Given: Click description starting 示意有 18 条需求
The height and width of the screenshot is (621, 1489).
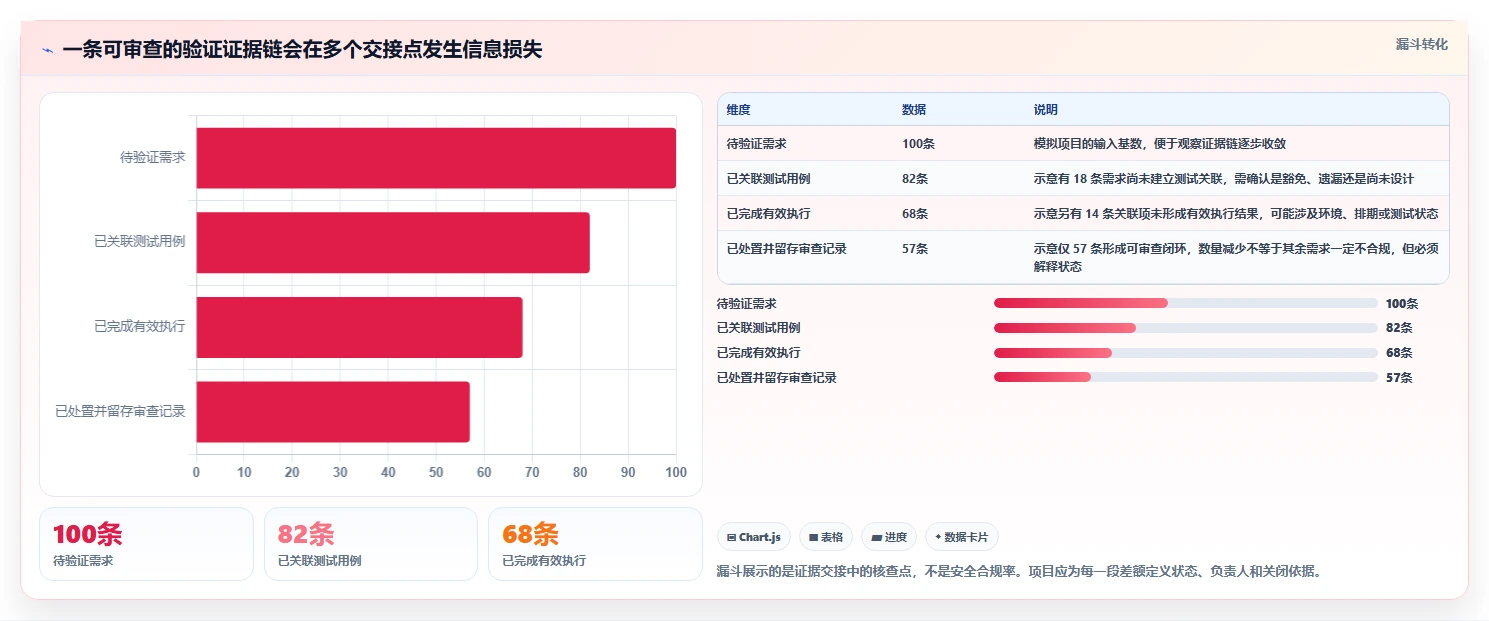Looking at the screenshot, I should coord(1224,179).
